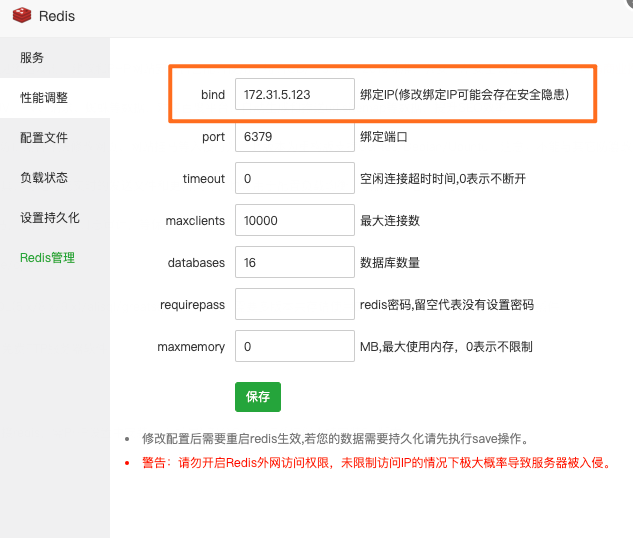Image resolution: width=633 pixels, height=538 pixels.
Task: Click the redis密码 description text
Action: coord(447,304)
